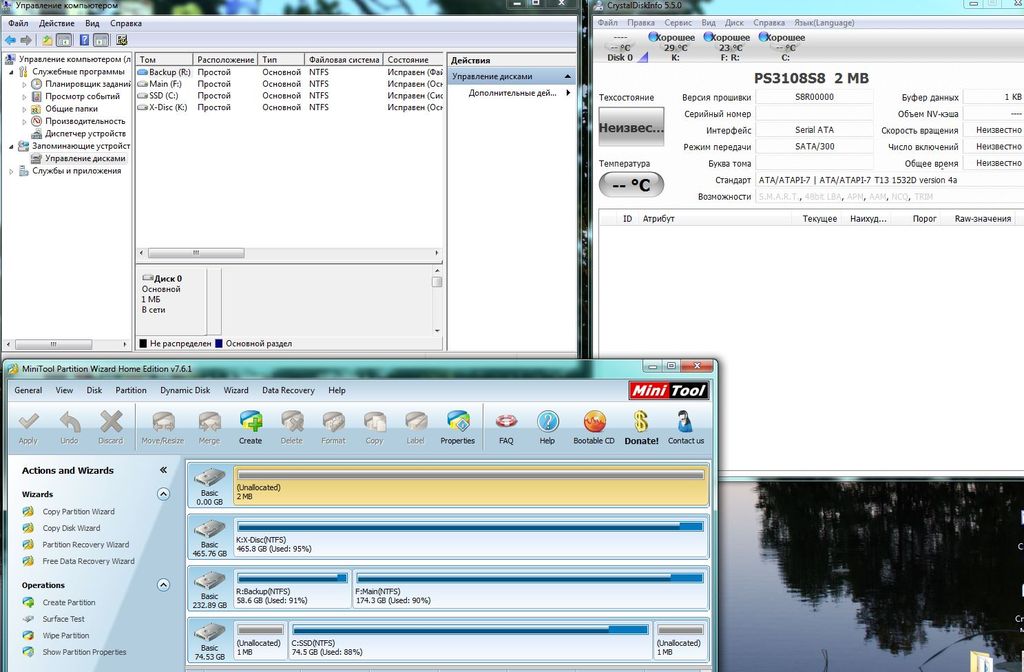Launch Free Data Recovery Wizard
The height and width of the screenshot is (672, 1024).
(88, 561)
